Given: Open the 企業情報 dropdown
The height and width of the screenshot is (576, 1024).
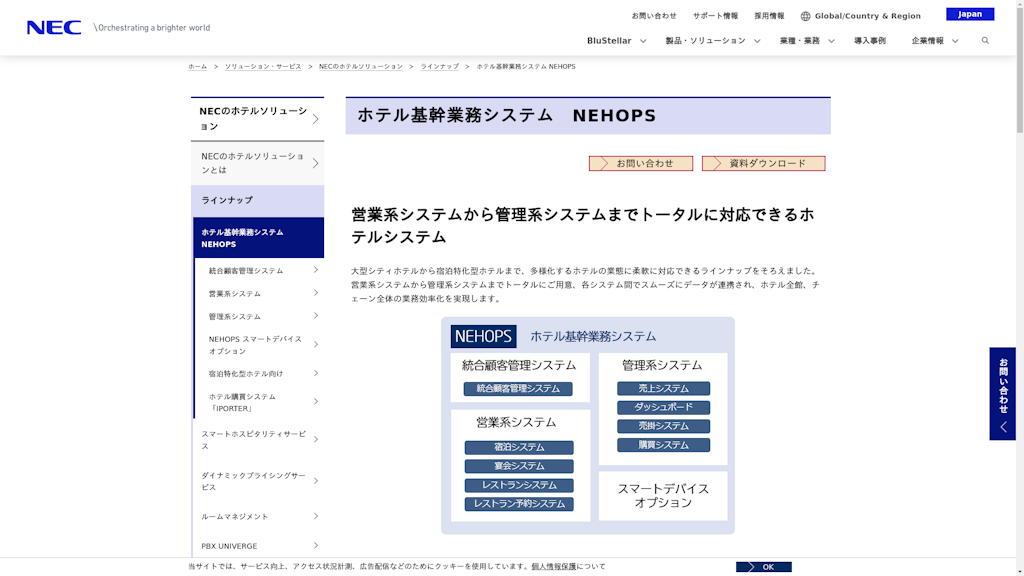Looking at the screenshot, I should [934, 41].
